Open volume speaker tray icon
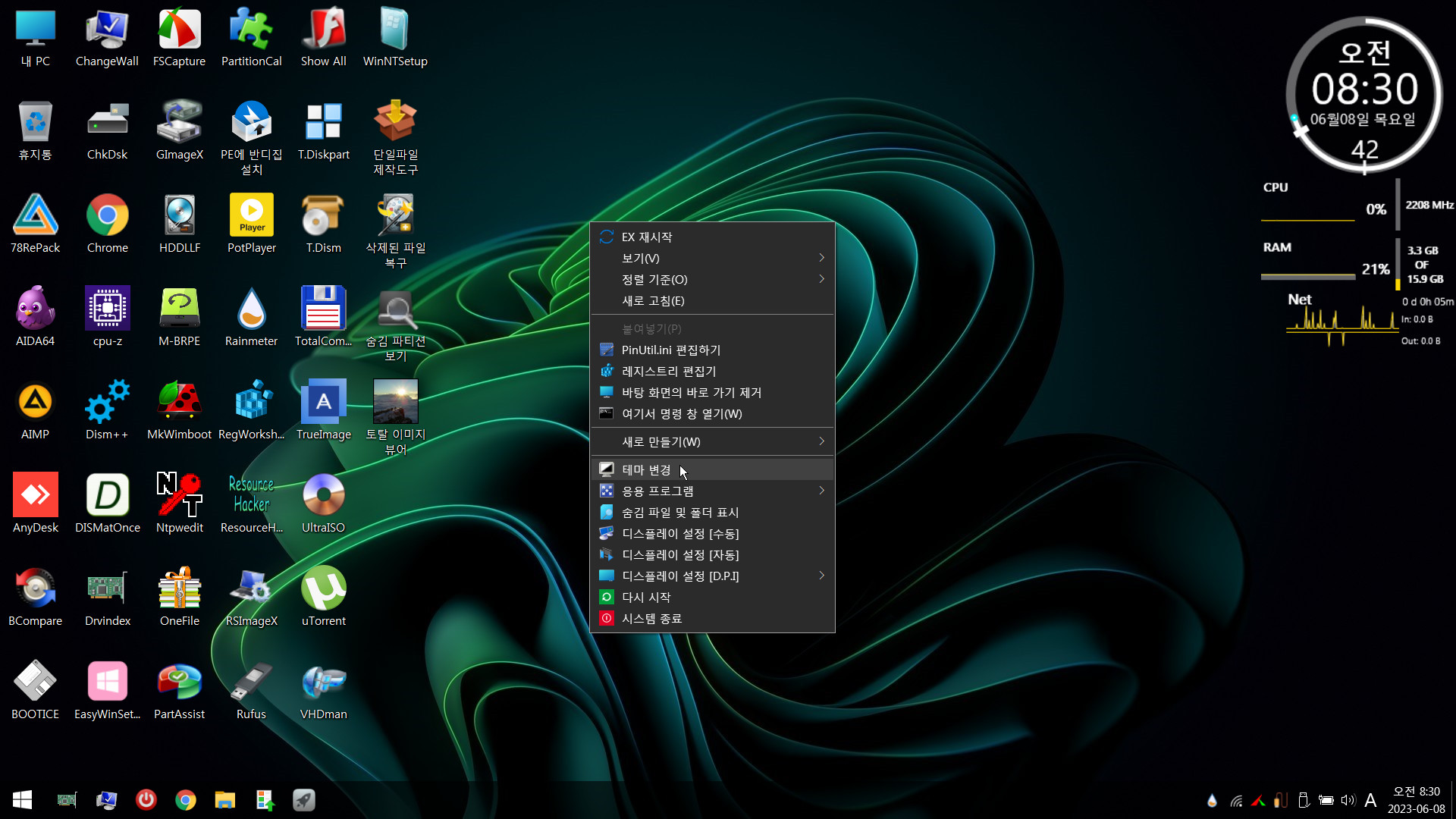This screenshot has height=819, width=1456. (1348, 800)
